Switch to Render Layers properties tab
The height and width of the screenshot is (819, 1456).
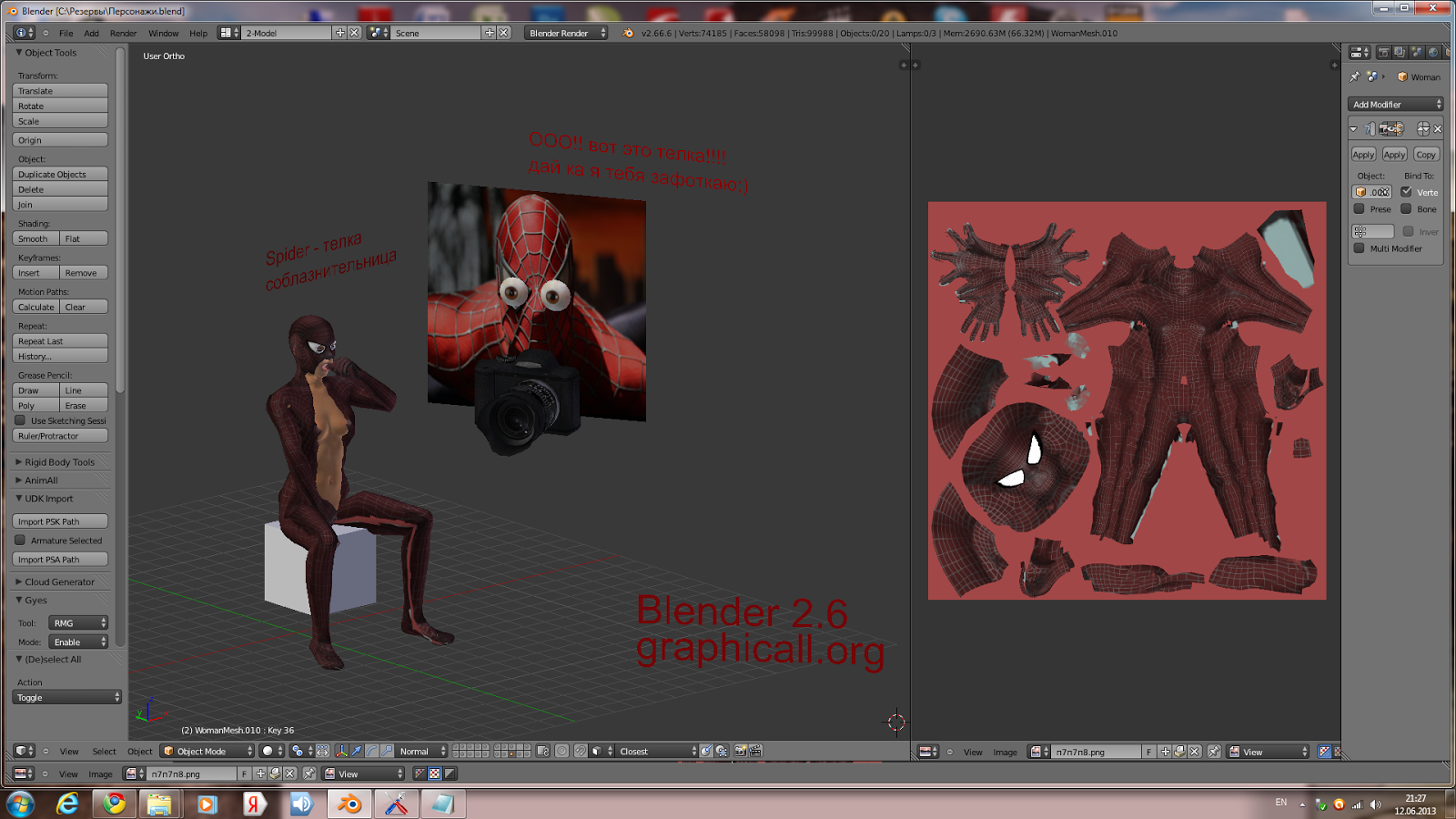tap(1400, 53)
